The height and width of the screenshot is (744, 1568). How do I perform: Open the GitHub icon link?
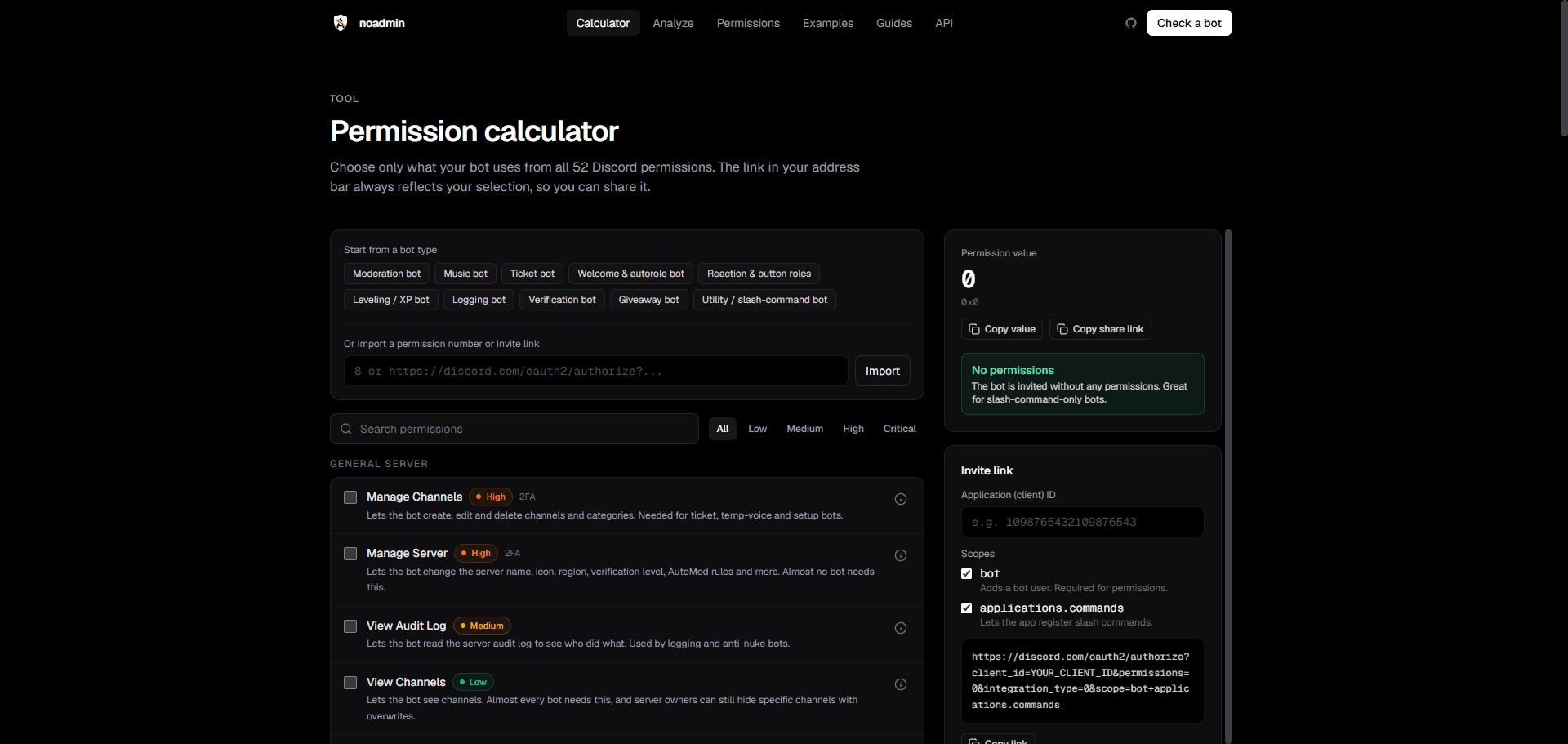[x=1131, y=23]
